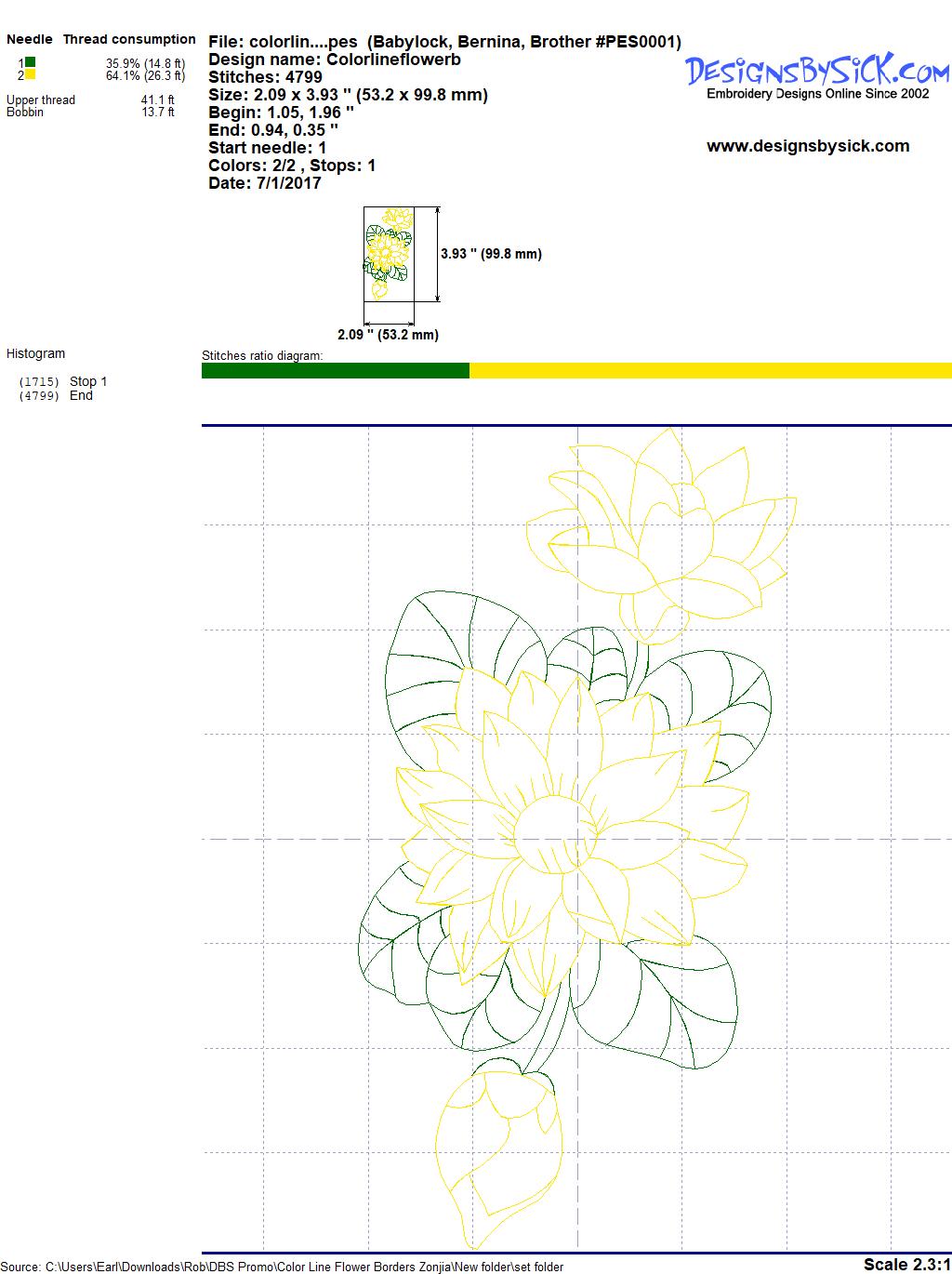Click the green needle 1 color swatch
The image size is (952, 1274).
(x=31, y=62)
